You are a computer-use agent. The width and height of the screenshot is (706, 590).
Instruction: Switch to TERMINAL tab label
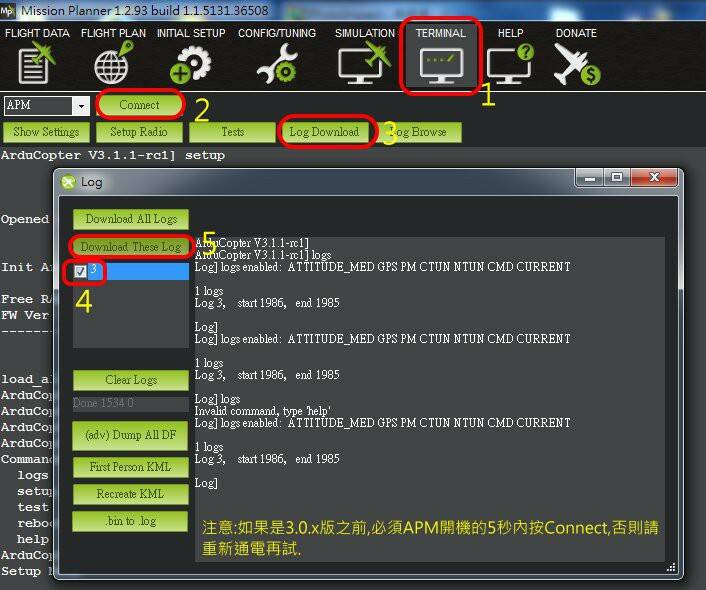coord(440,33)
